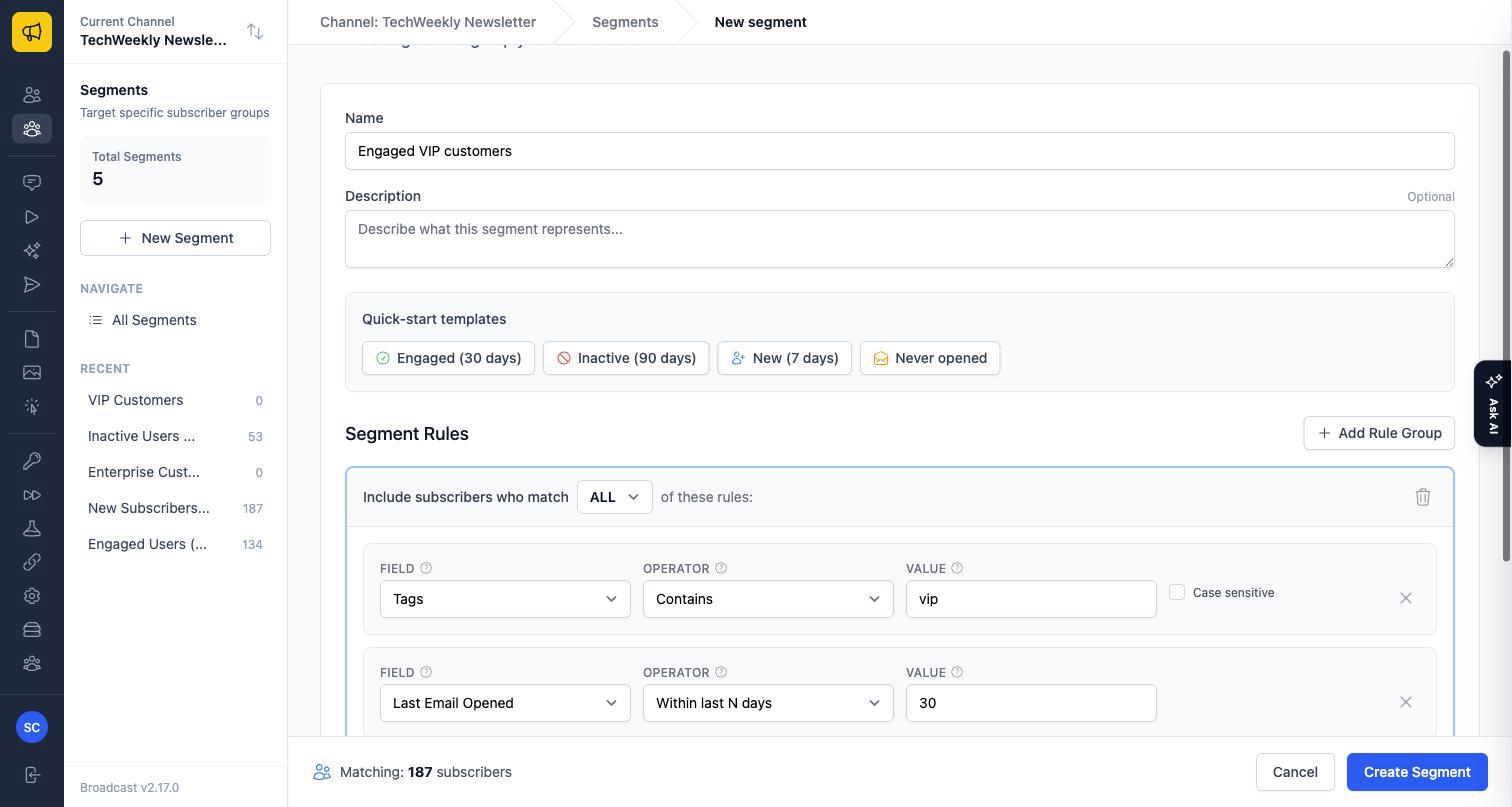The width and height of the screenshot is (1512, 807).
Task: Open the segments group icon in sidebar
Action: point(32,129)
